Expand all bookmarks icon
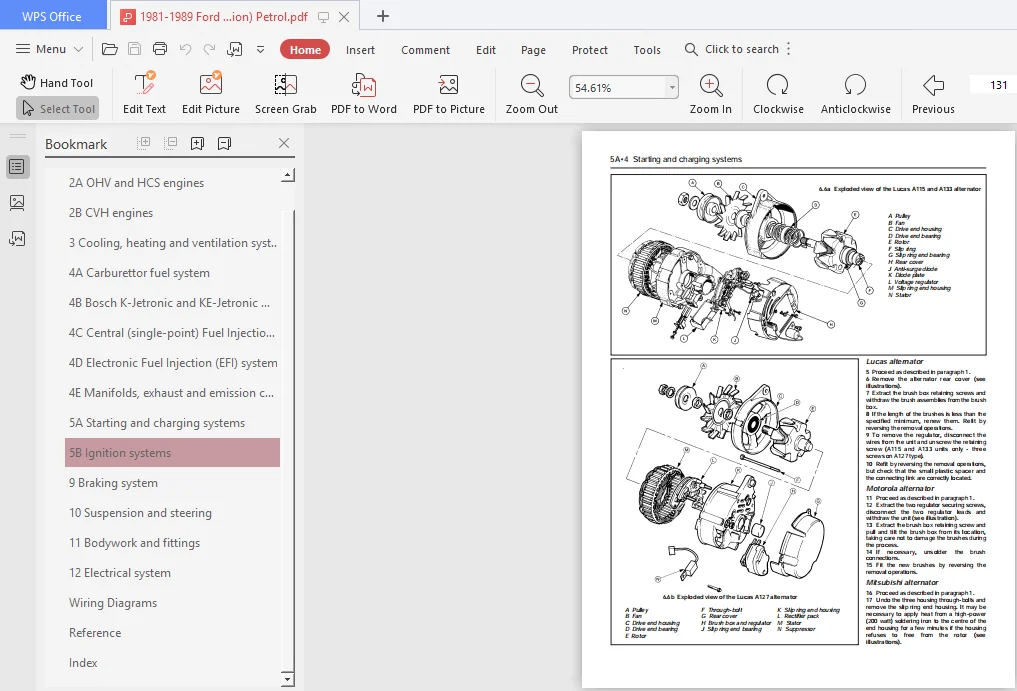The width and height of the screenshot is (1017, 691). tap(144, 143)
